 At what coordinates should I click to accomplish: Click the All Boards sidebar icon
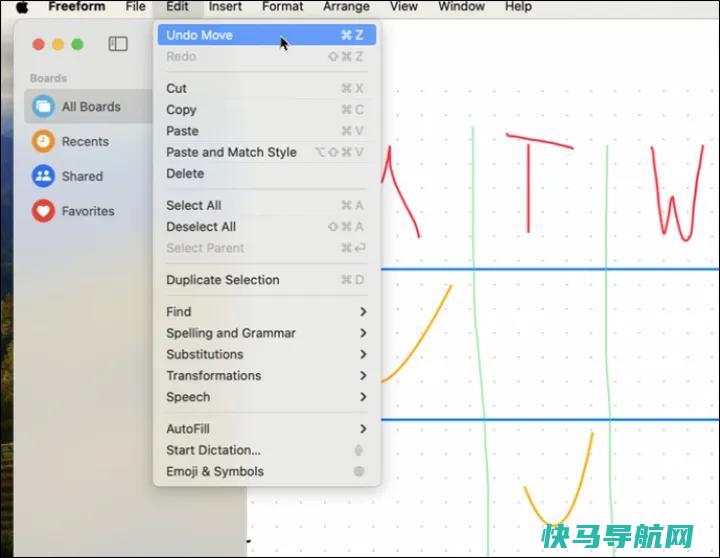pos(44,107)
